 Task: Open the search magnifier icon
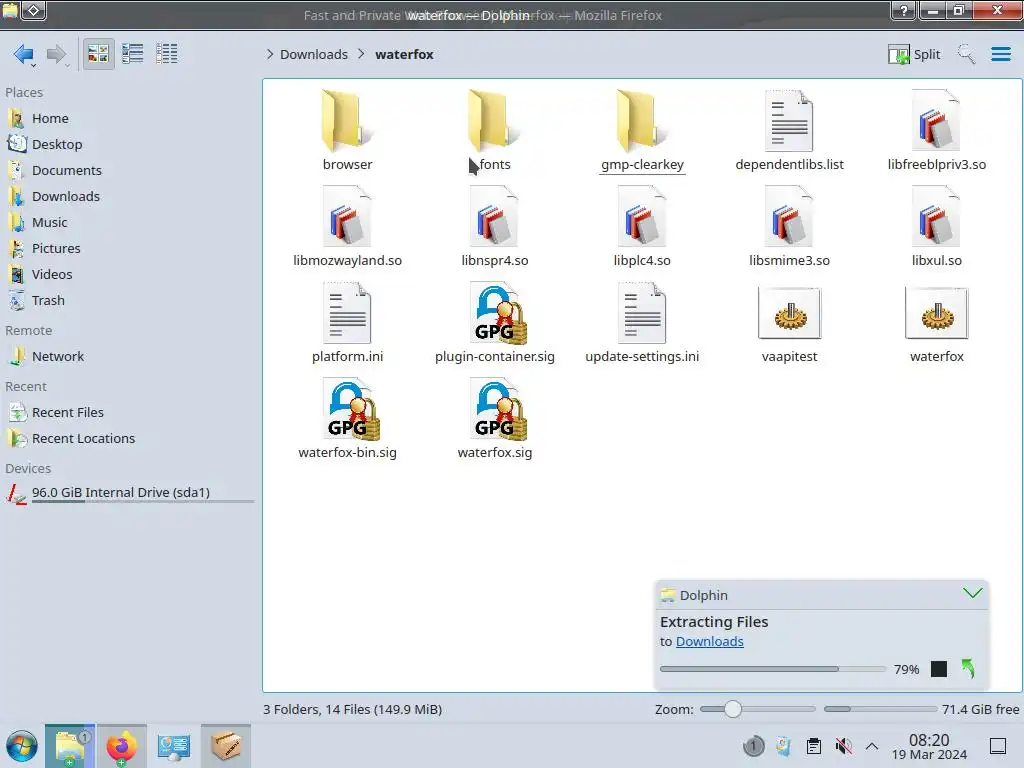[x=966, y=54]
